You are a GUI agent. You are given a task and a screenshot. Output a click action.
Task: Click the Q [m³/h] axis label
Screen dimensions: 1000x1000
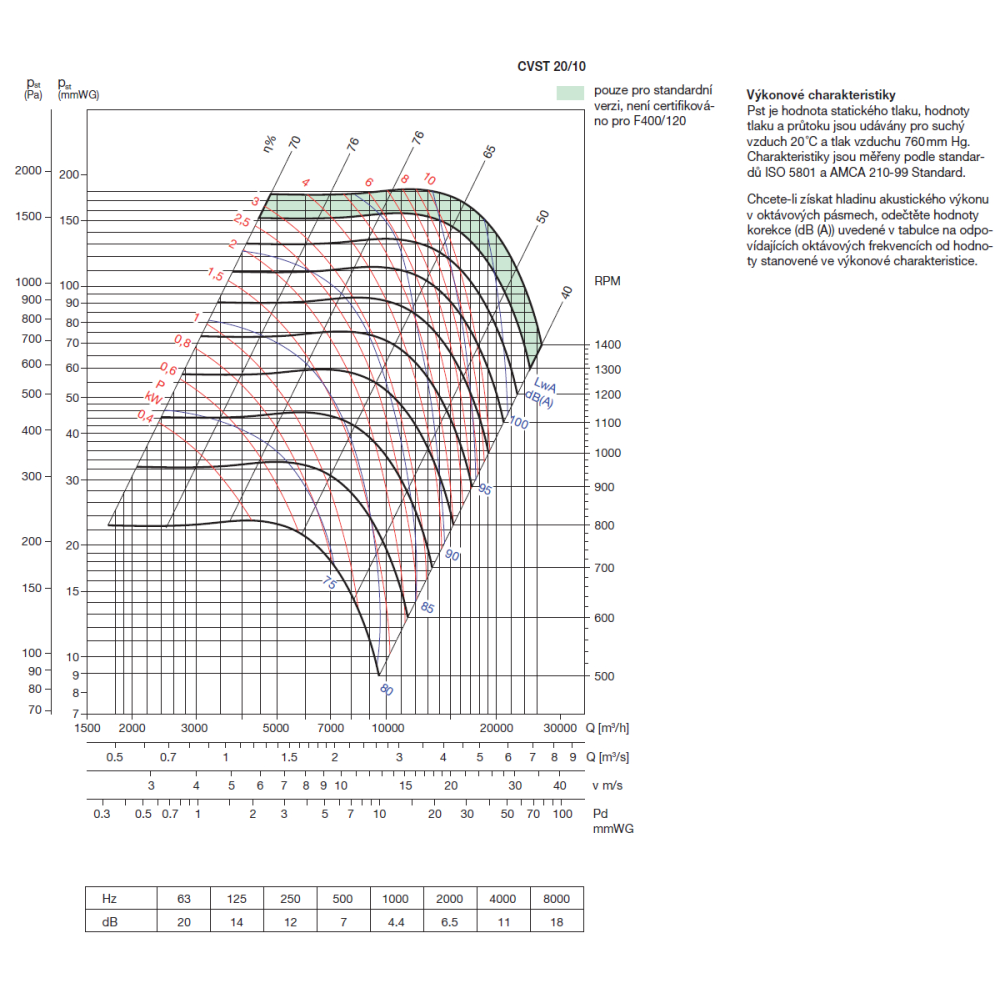tap(608, 726)
